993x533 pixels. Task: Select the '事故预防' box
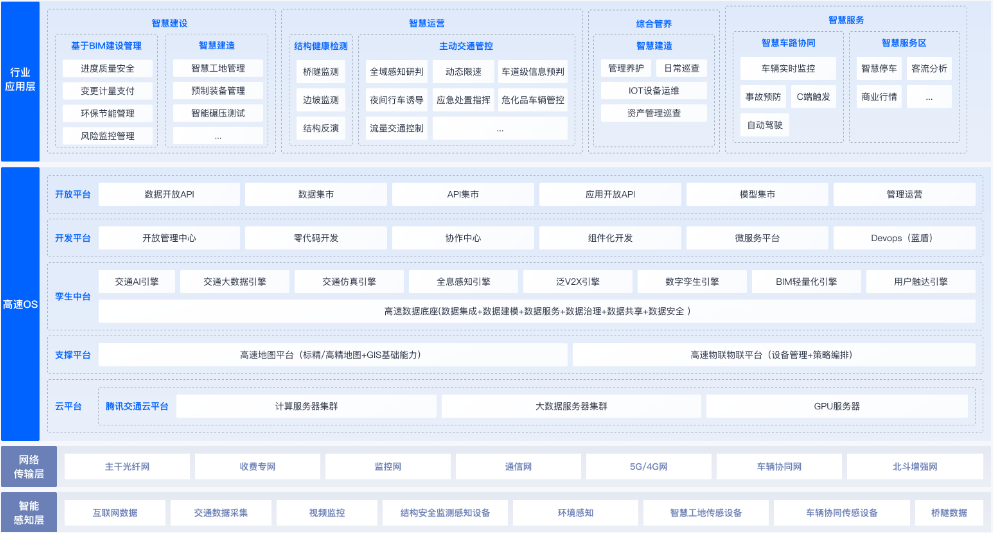(762, 97)
